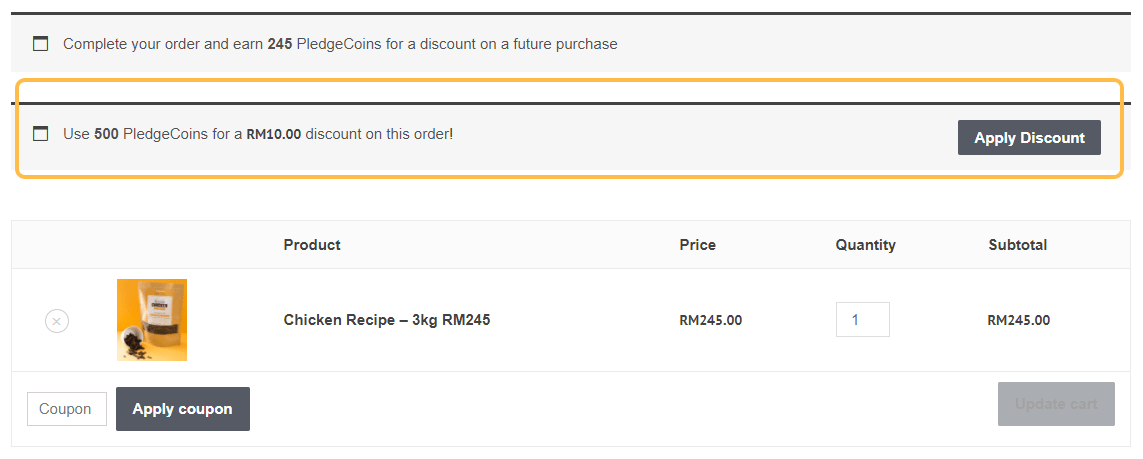Open the Chicken Recipe product thumbnail
The image size is (1143, 459).
[x=152, y=320]
